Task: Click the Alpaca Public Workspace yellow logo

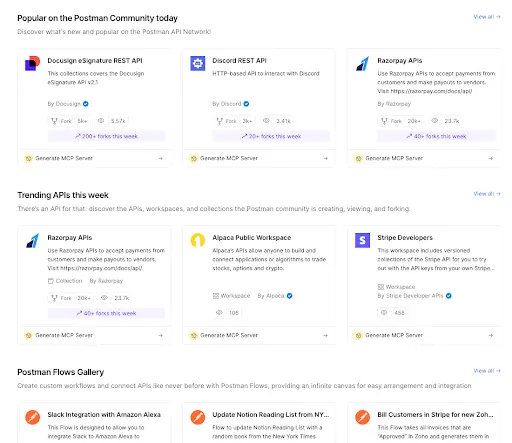Action: tap(198, 240)
